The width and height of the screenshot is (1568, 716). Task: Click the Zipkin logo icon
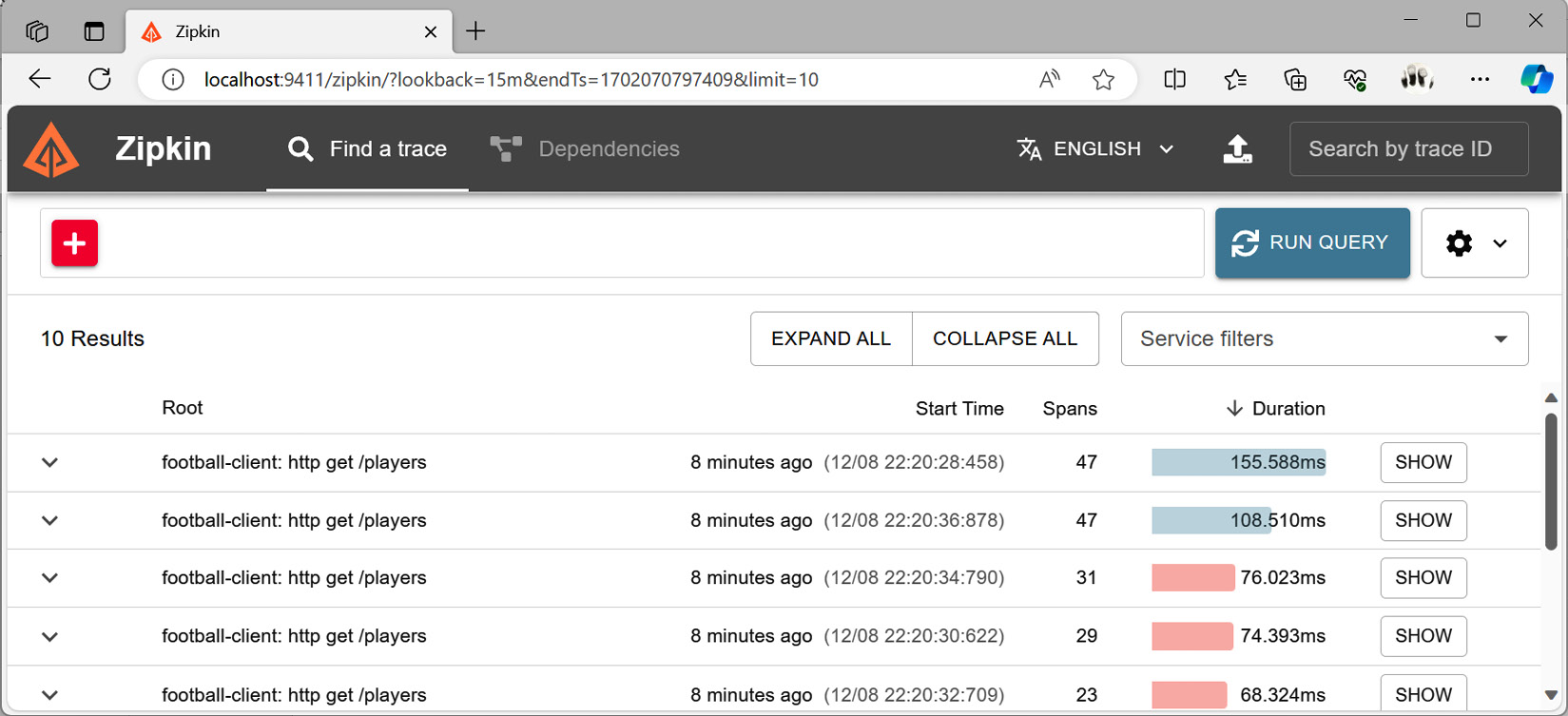tap(51, 149)
